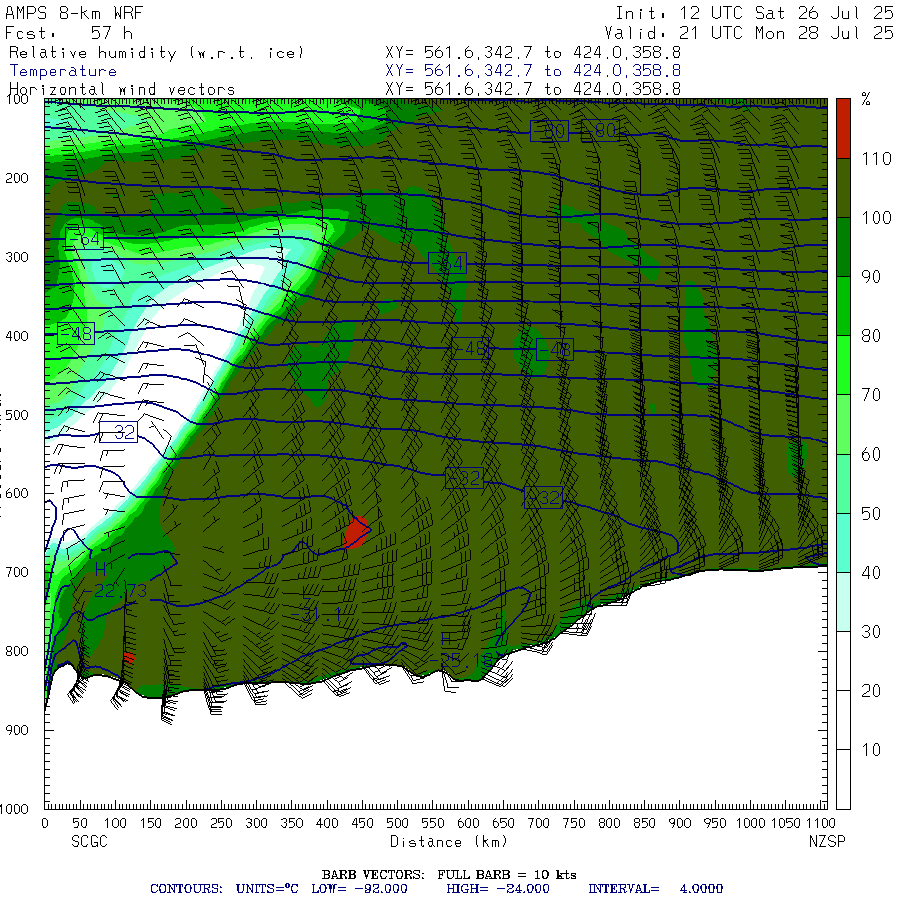
Task: Click the blue XY coordinates line beside Temperature
Action: (533, 71)
